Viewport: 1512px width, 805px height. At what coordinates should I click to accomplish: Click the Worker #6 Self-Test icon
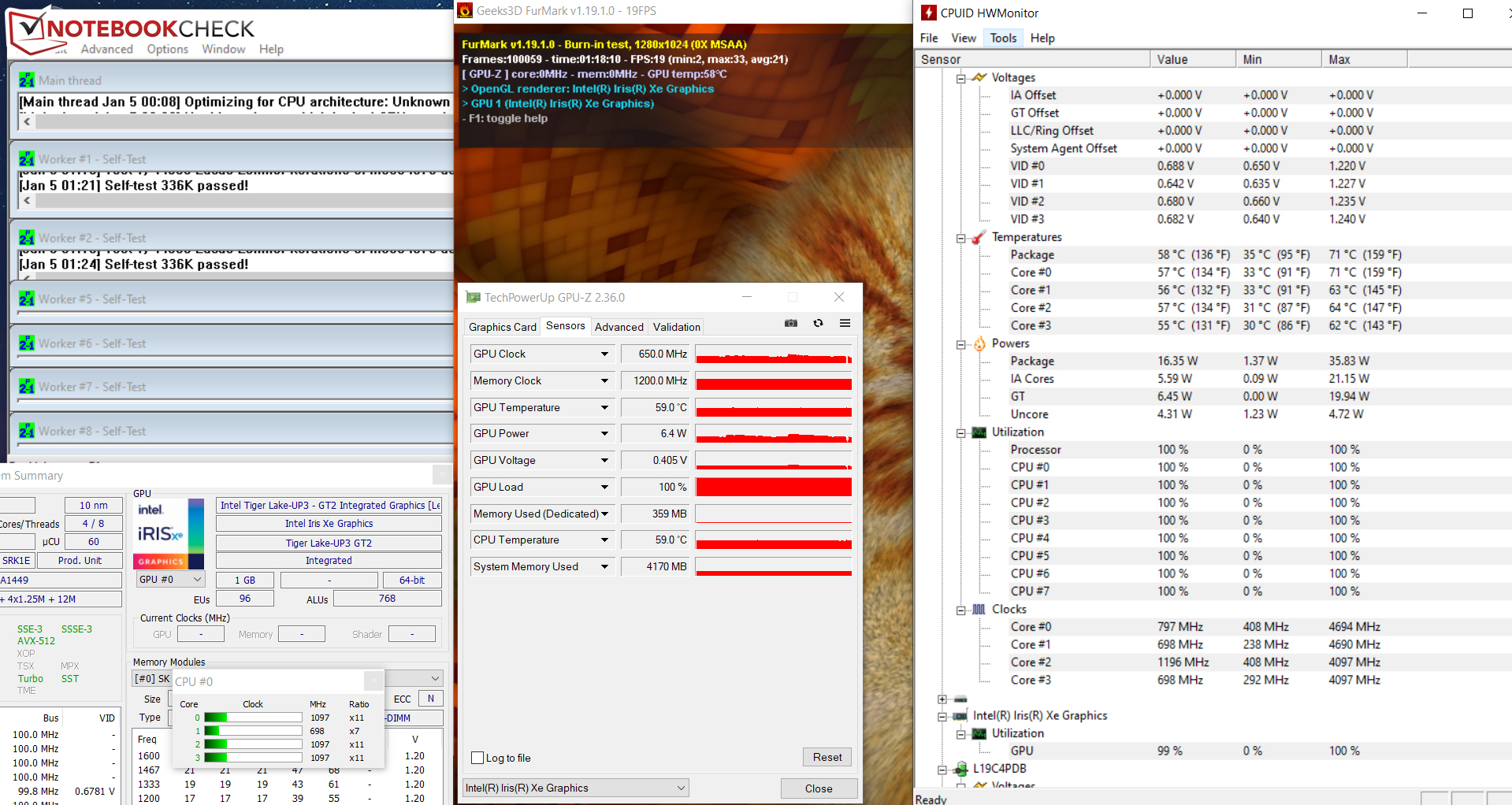click(27, 343)
